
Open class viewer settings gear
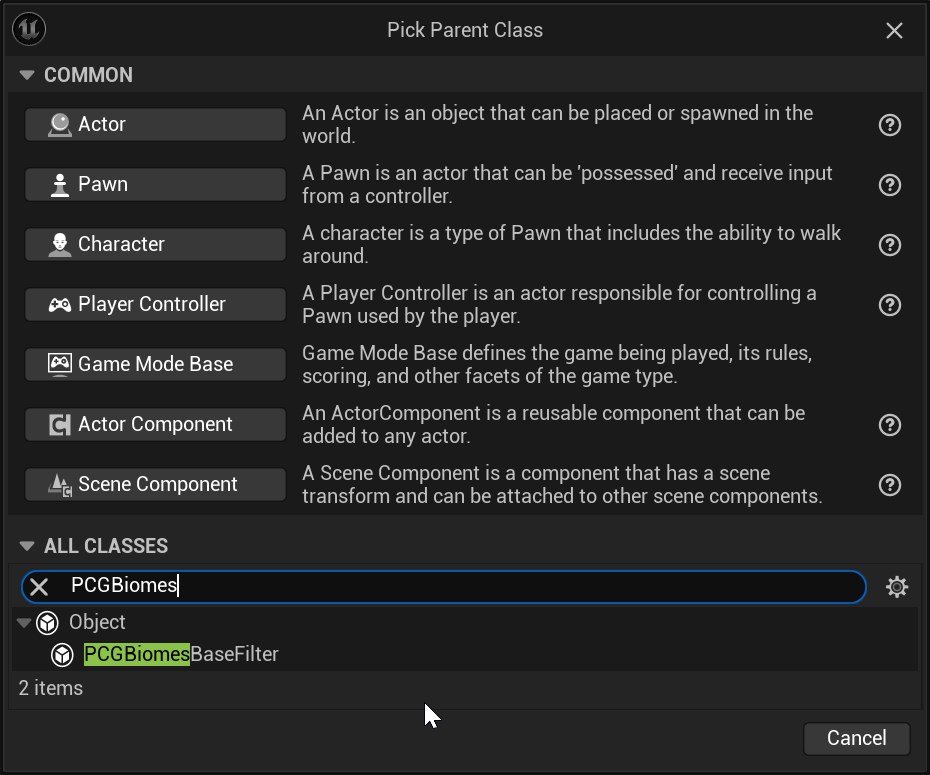(897, 587)
